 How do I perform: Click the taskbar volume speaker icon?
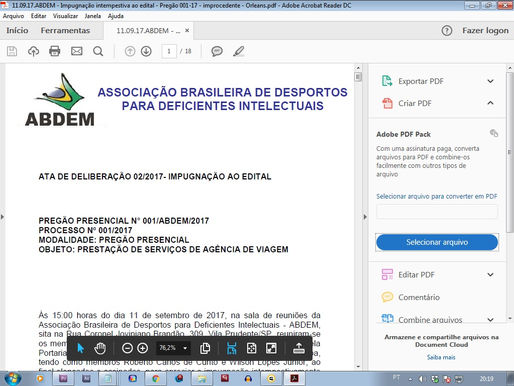click(421, 379)
